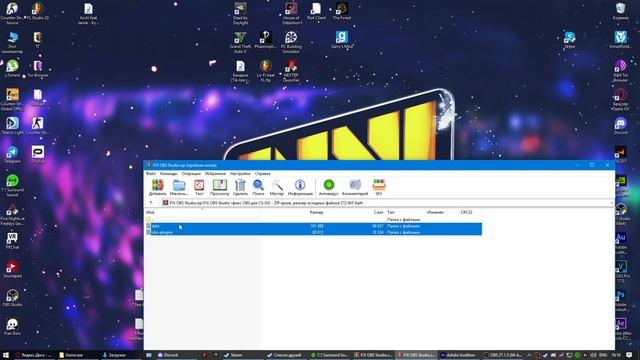The image size is (640, 360).
Task: Open the Операции menu
Action: [191, 173]
